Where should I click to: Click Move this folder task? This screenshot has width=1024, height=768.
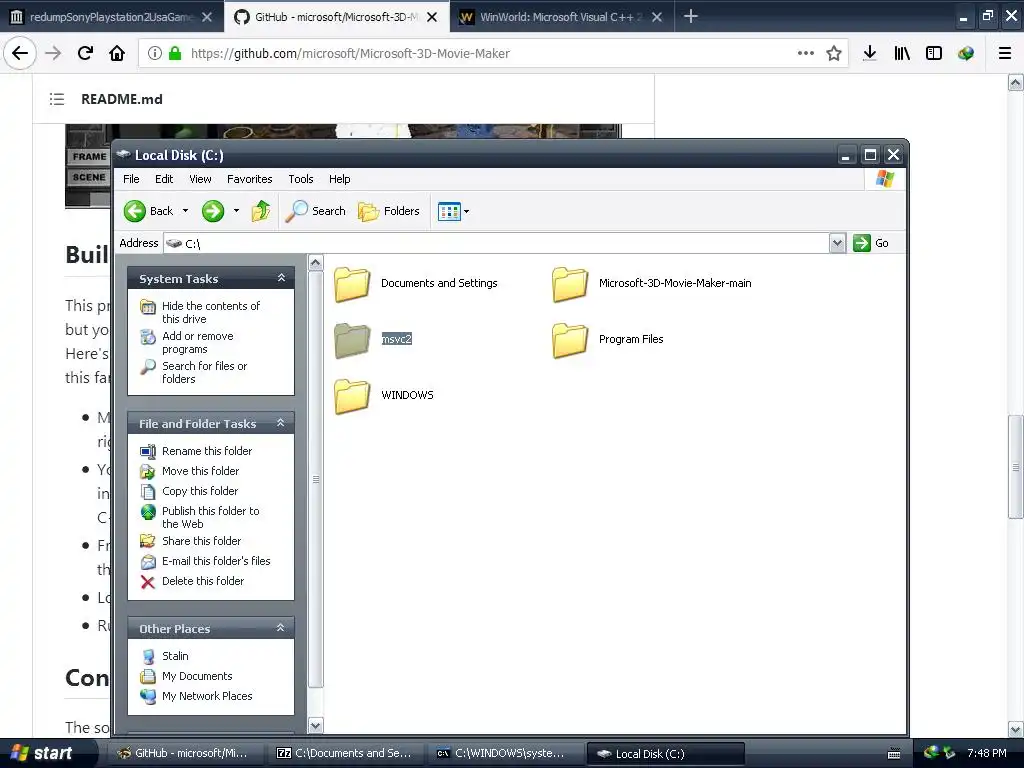tap(200, 471)
